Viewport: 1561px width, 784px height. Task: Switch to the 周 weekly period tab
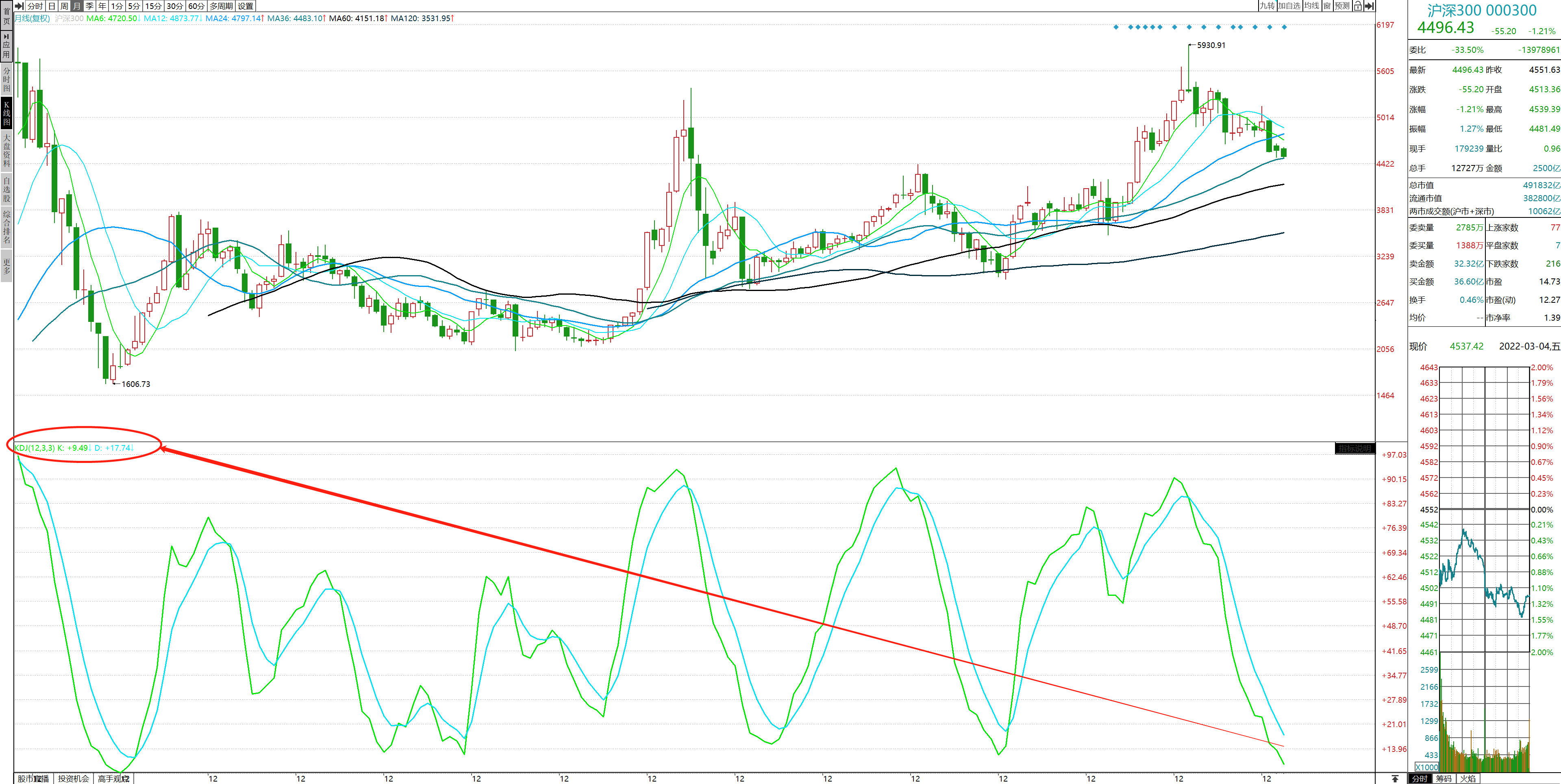pos(64,6)
